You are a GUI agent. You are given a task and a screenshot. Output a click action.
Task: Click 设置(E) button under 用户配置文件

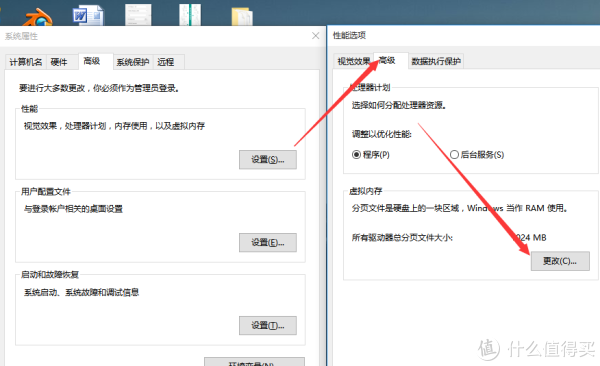[x=268, y=243]
